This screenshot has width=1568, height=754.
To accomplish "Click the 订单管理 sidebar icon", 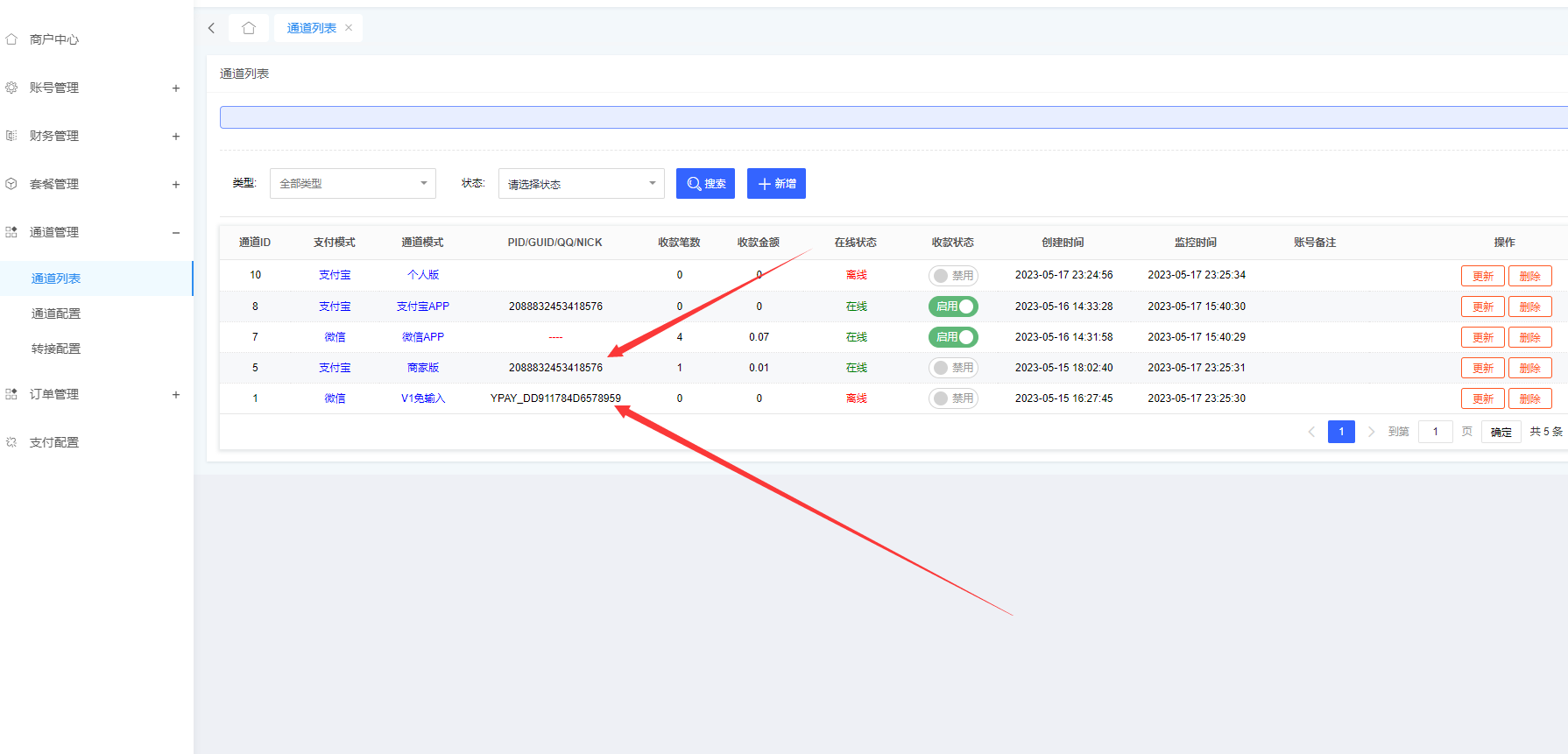I will pyautogui.click(x=11, y=394).
